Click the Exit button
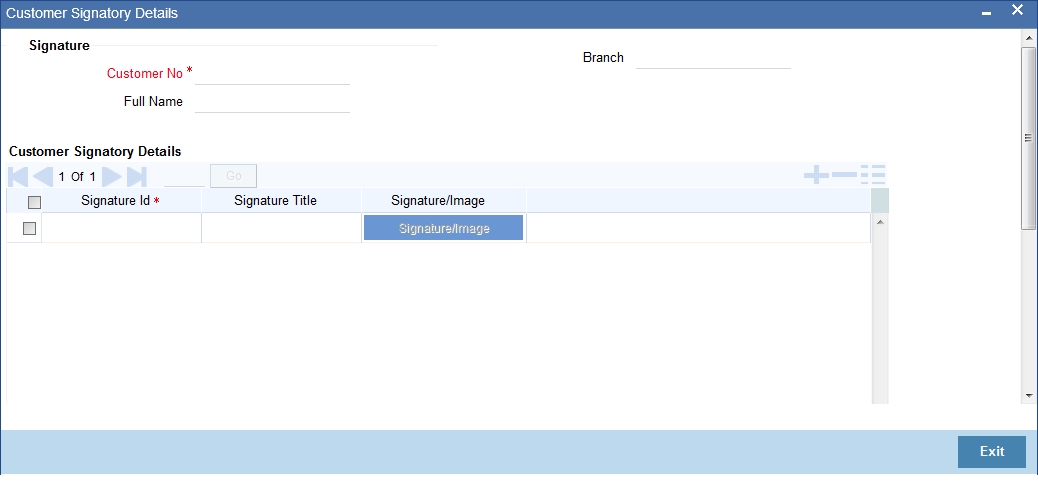This screenshot has width=1038, height=483. tap(992, 452)
